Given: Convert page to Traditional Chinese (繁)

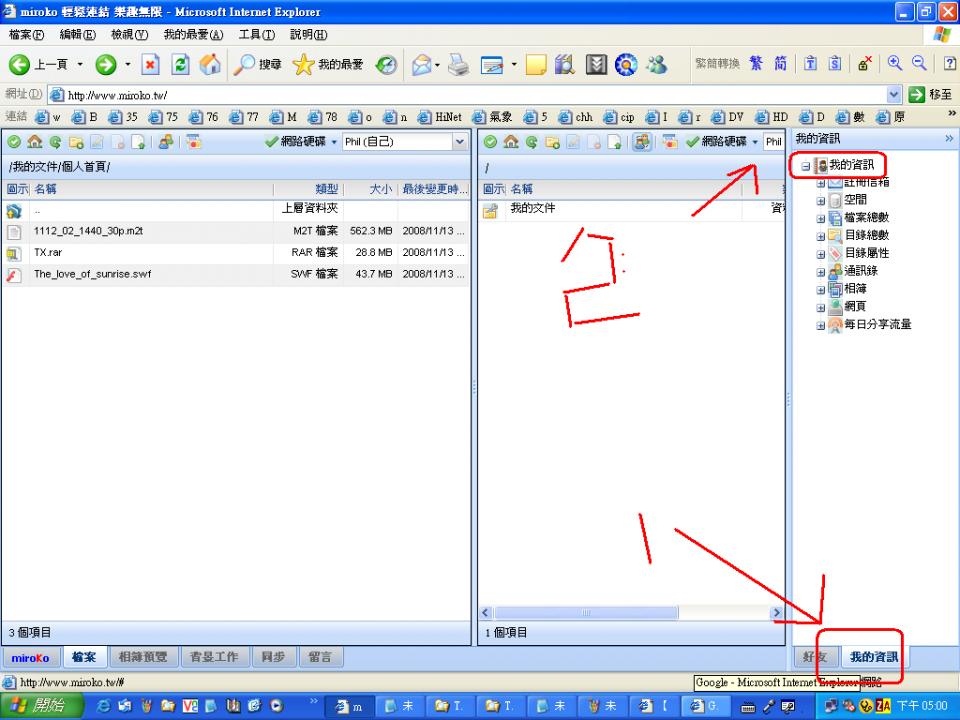Looking at the screenshot, I should pyautogui.click(x=756, y=63).
